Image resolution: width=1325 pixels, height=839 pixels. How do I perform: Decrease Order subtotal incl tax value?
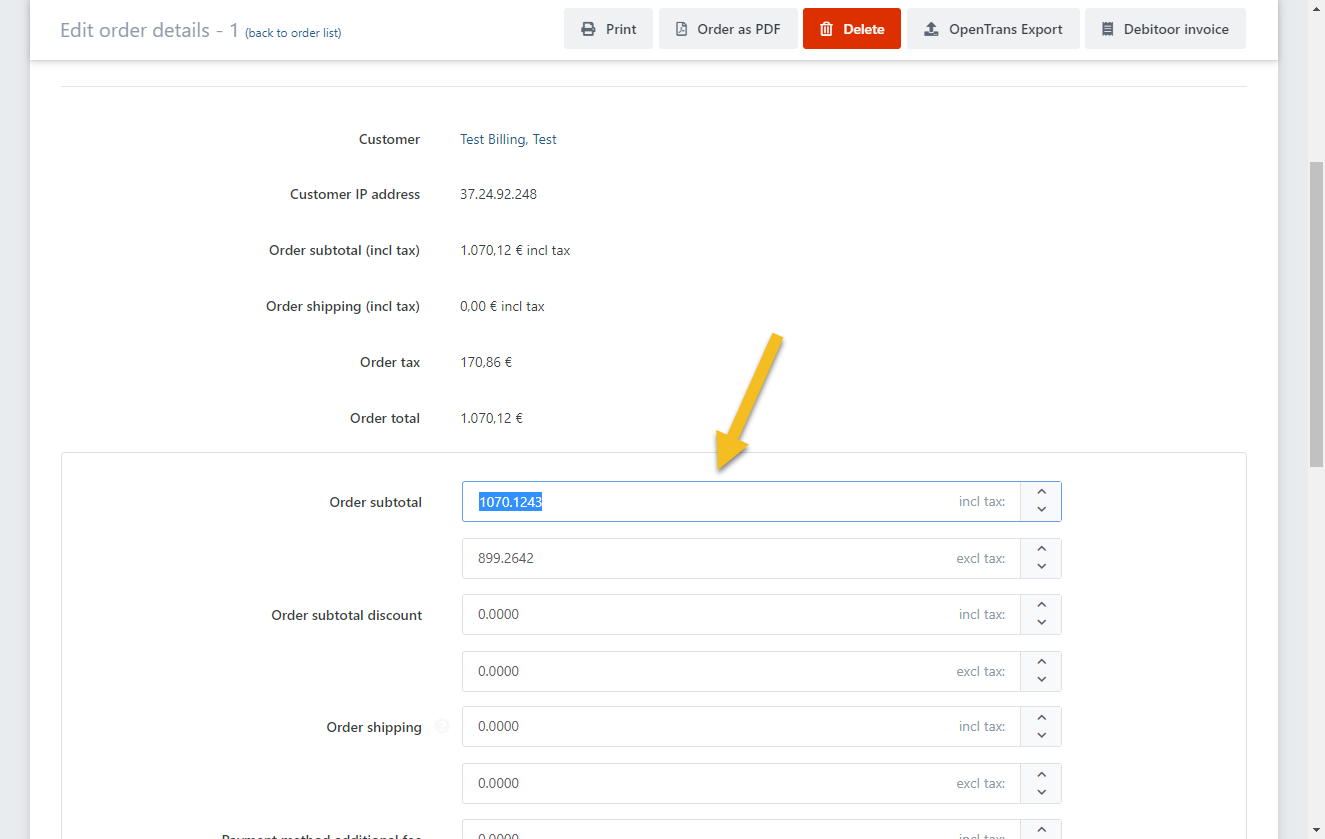tap(1041, 510)
